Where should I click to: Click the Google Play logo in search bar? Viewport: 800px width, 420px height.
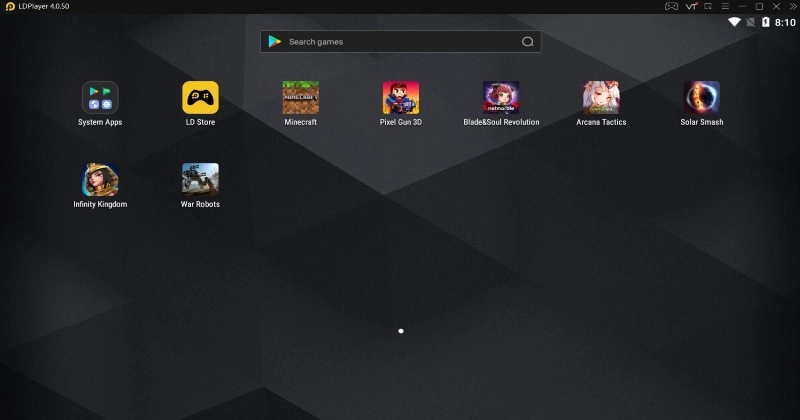274,42
